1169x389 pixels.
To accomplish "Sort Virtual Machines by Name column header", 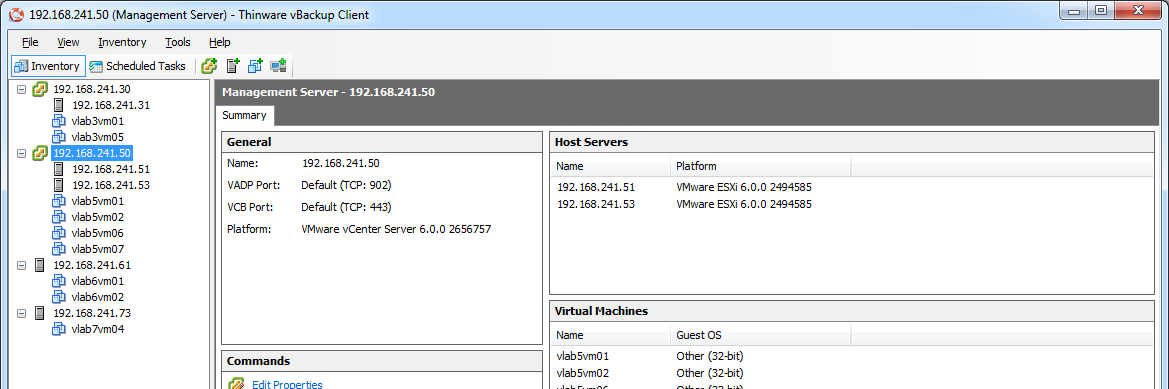I will pyautogui.click(x=610, y=335).
